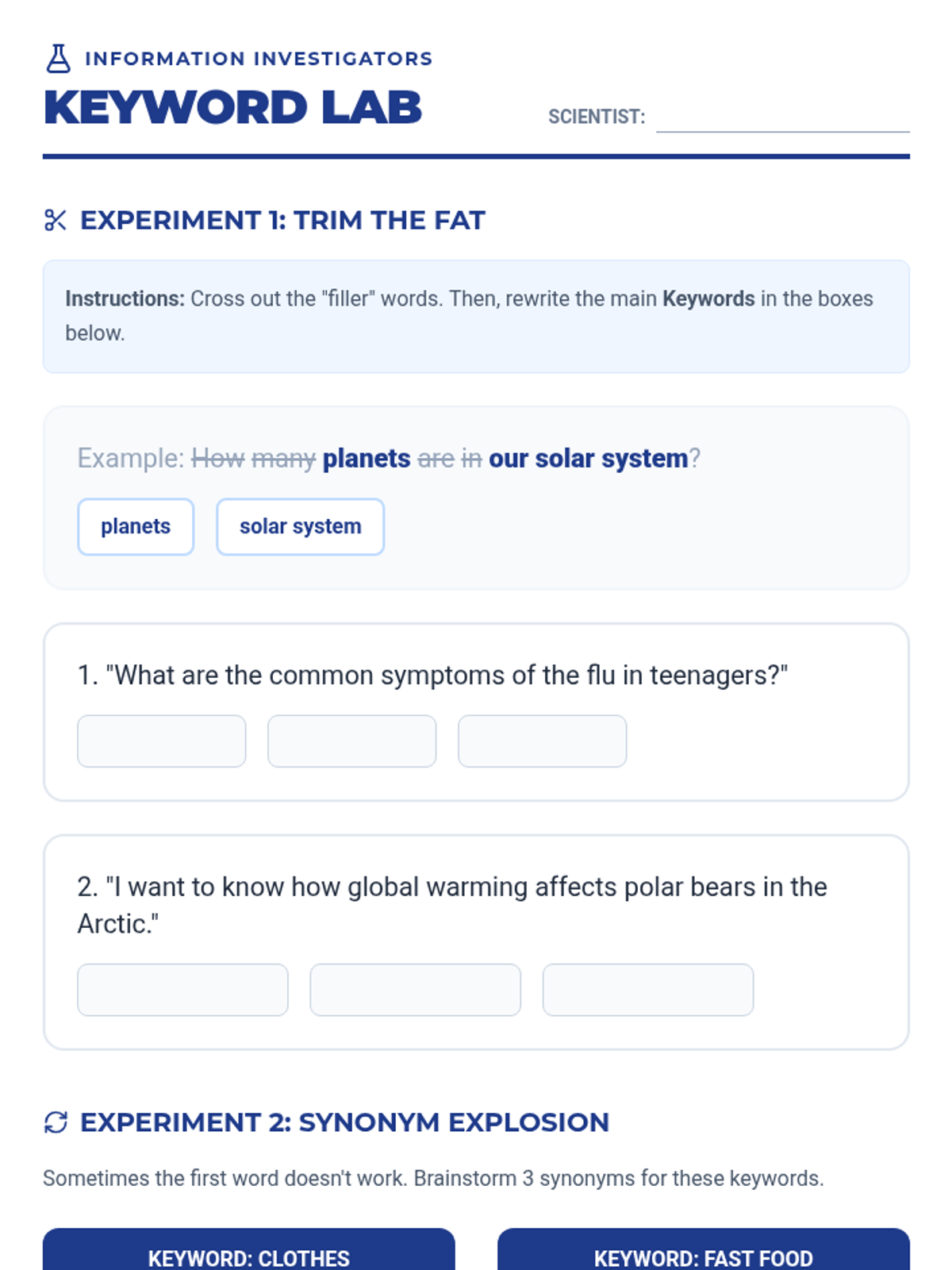Click the refresh arrows icon for Experiment 2
The image size is (952, 1270).
56,1122
